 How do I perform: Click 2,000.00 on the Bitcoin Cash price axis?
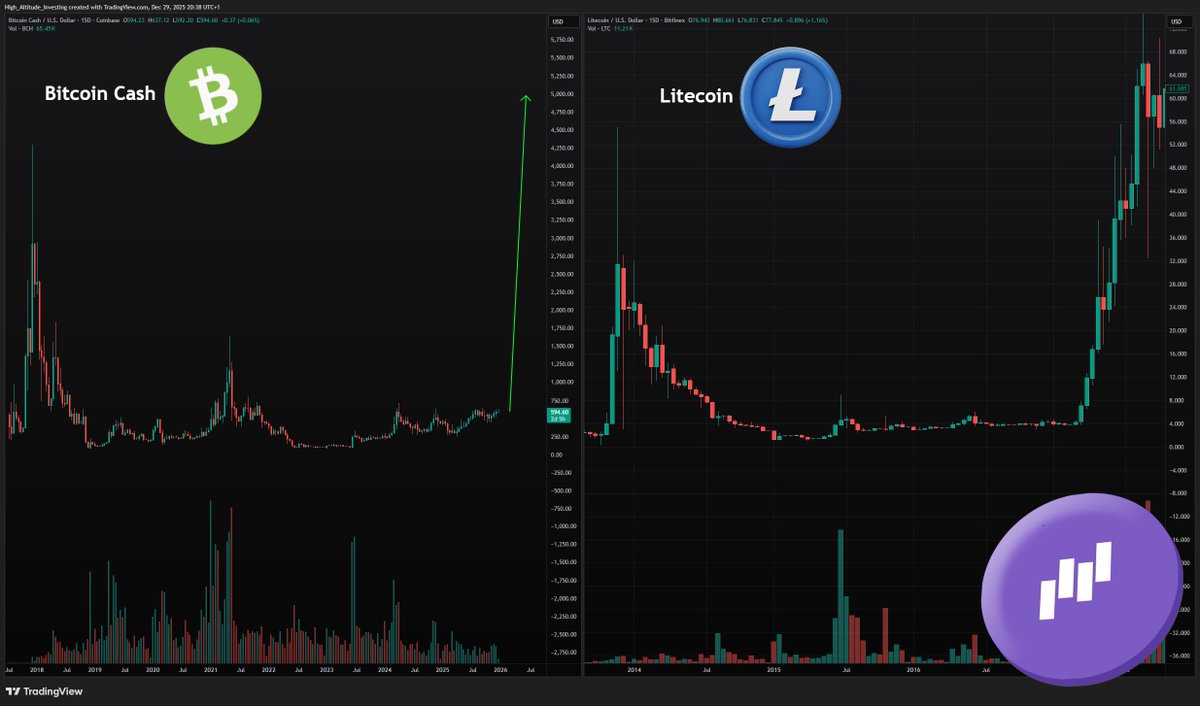(x=561, y=310)
